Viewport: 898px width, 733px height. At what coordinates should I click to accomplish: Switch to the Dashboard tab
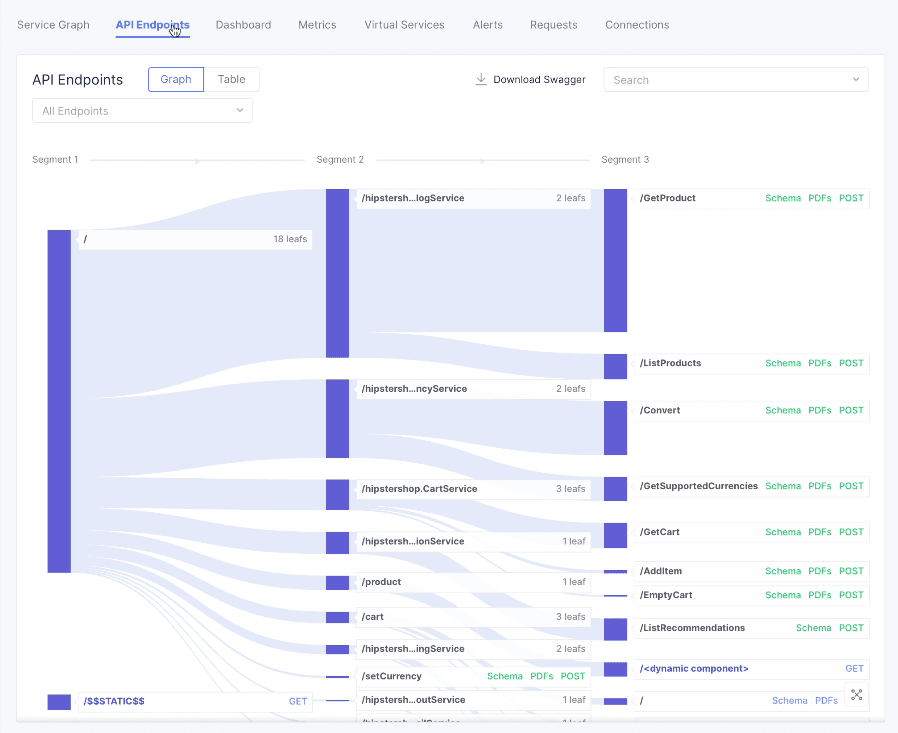243,25
